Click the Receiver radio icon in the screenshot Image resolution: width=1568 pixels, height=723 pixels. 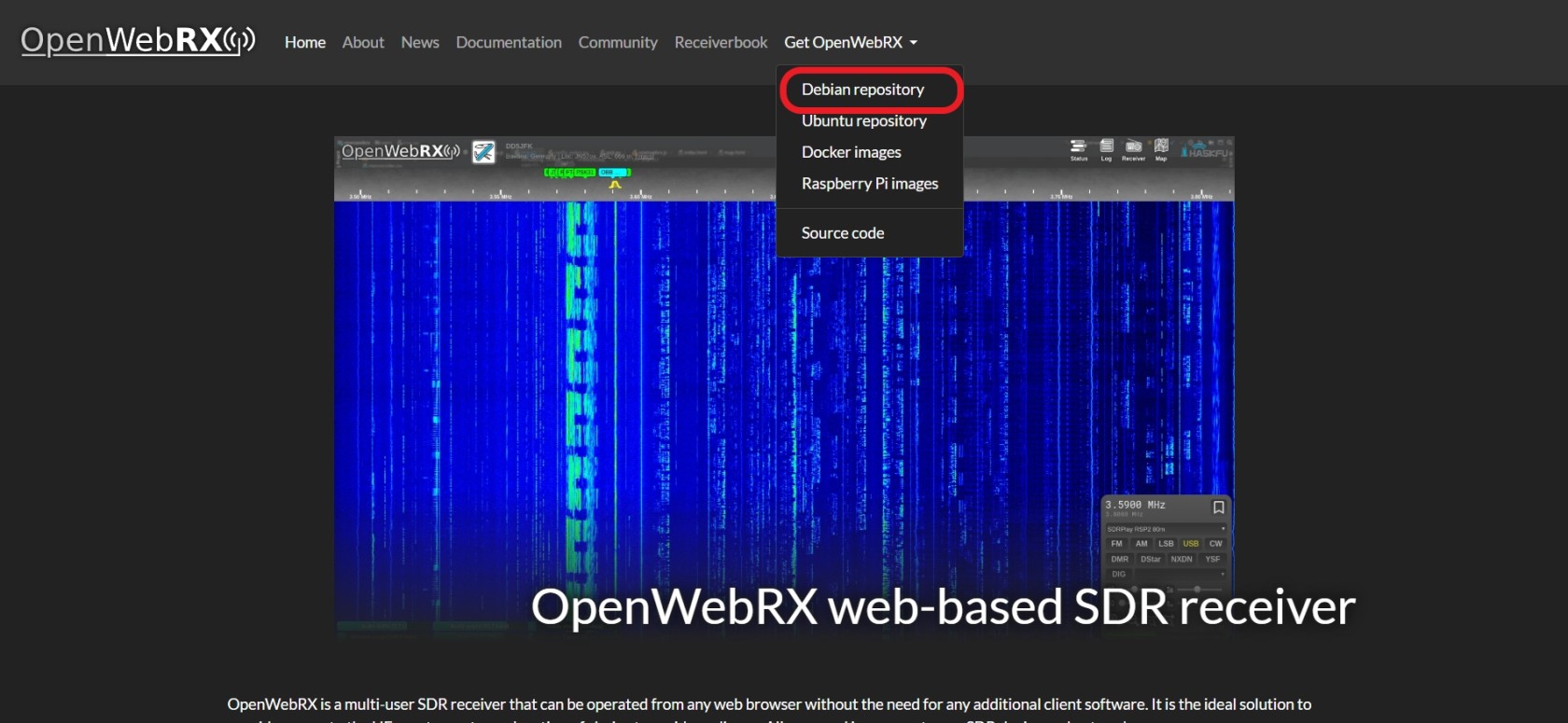point(1133,150)
